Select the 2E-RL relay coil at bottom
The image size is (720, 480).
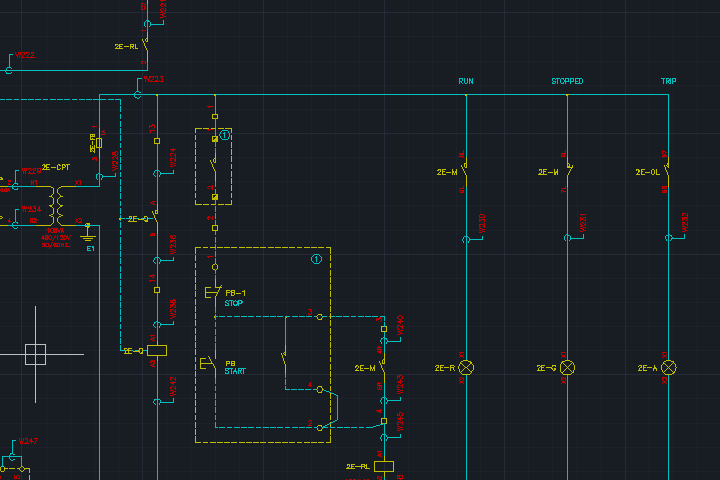(x=384, y=466)
